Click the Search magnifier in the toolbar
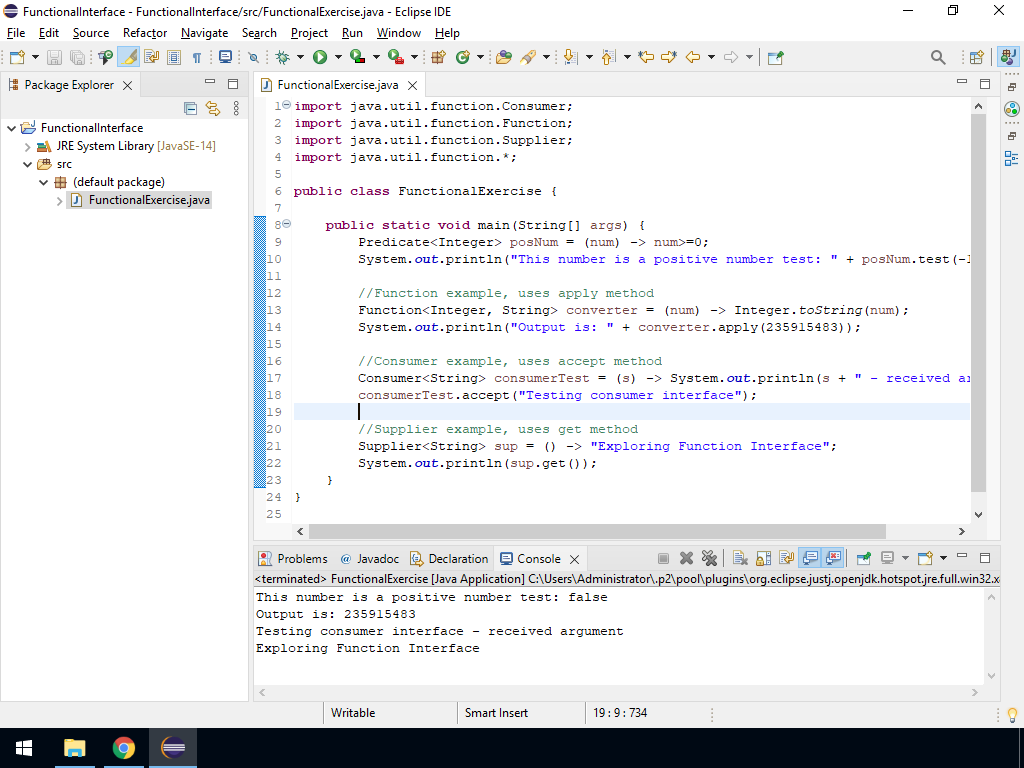Screen dimensions: 1024x768 (x=938, y=58)
